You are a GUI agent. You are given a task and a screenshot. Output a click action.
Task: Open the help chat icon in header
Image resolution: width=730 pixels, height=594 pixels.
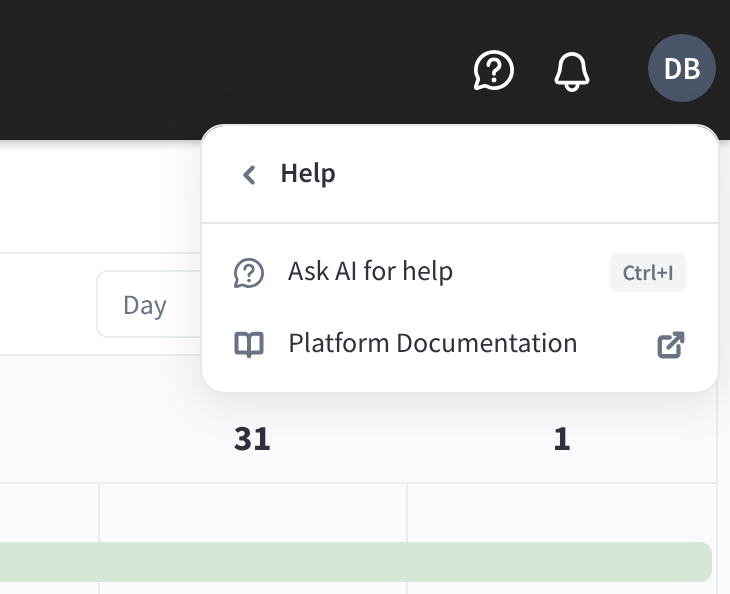(x=493, y=70)
